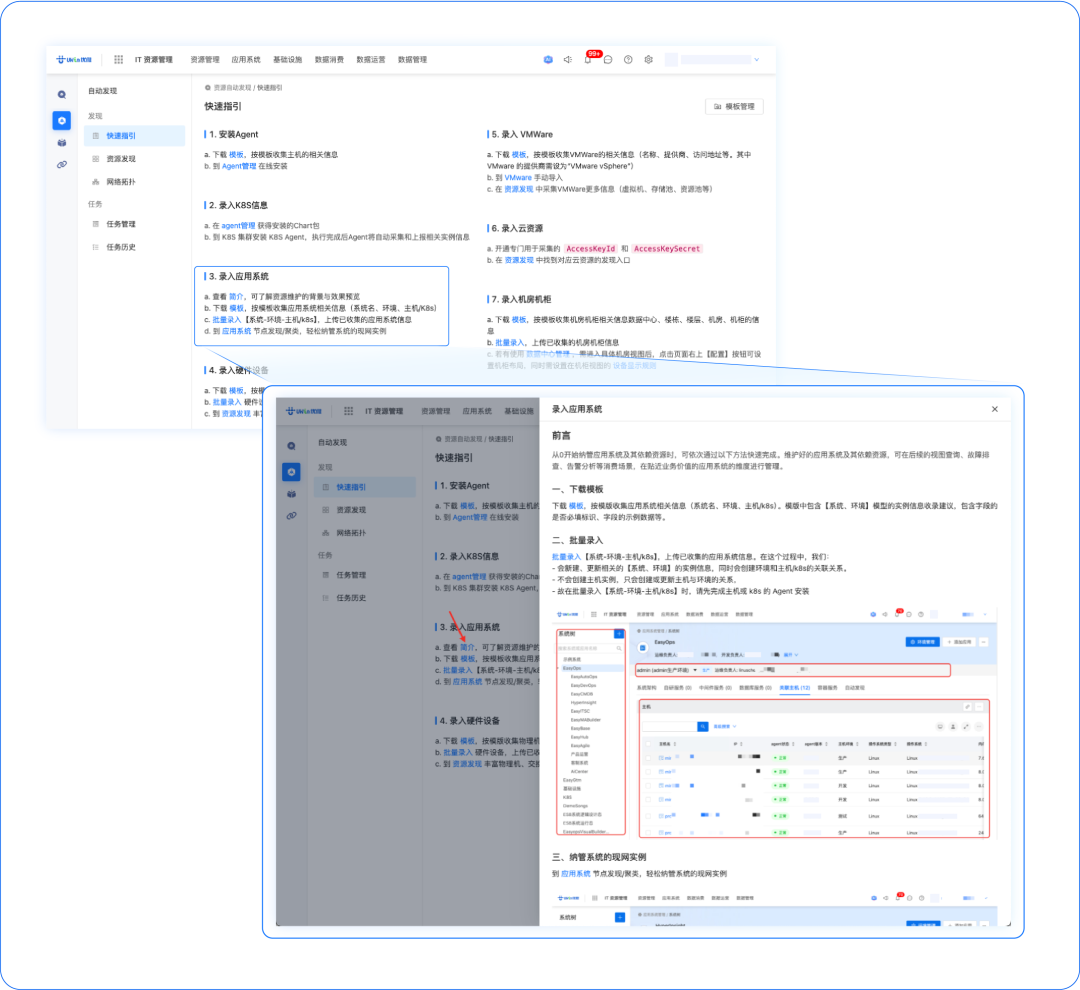Click 应用系统 link in highlighted 录入应用系统 box
This screenshot has height=990, width=1080.
236,331
